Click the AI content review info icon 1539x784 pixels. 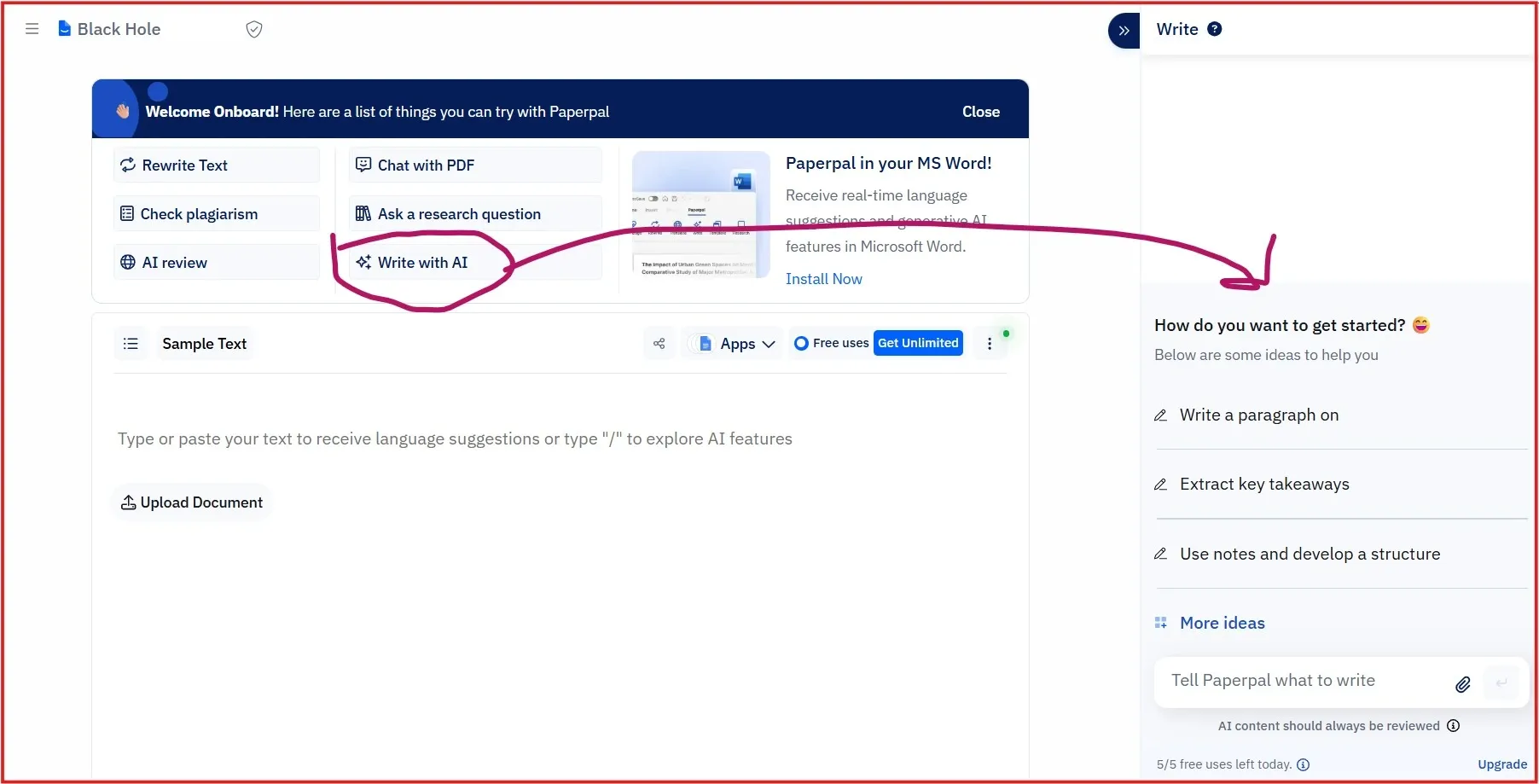pos(1454,726)
